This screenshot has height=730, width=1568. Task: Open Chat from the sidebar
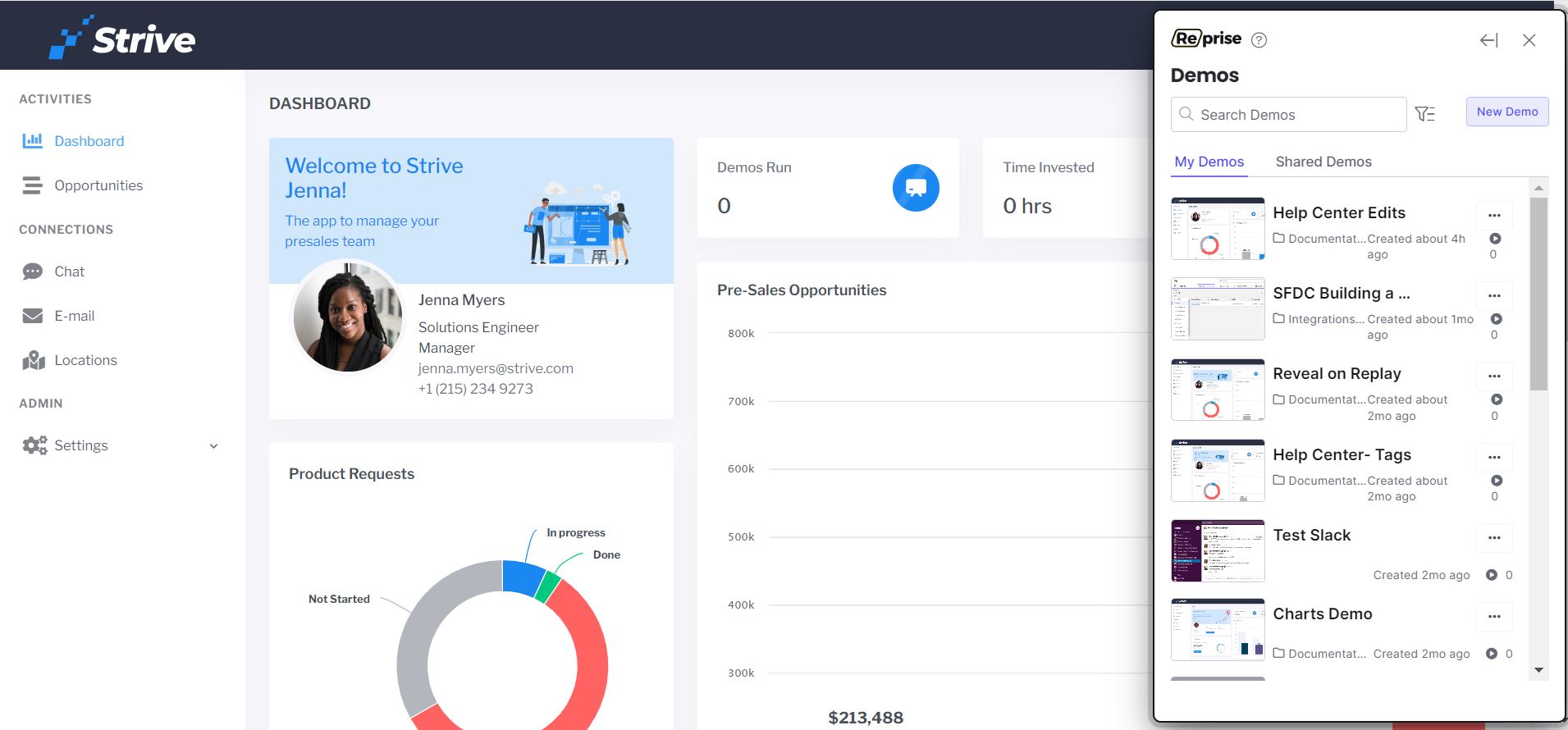point(70,271)
